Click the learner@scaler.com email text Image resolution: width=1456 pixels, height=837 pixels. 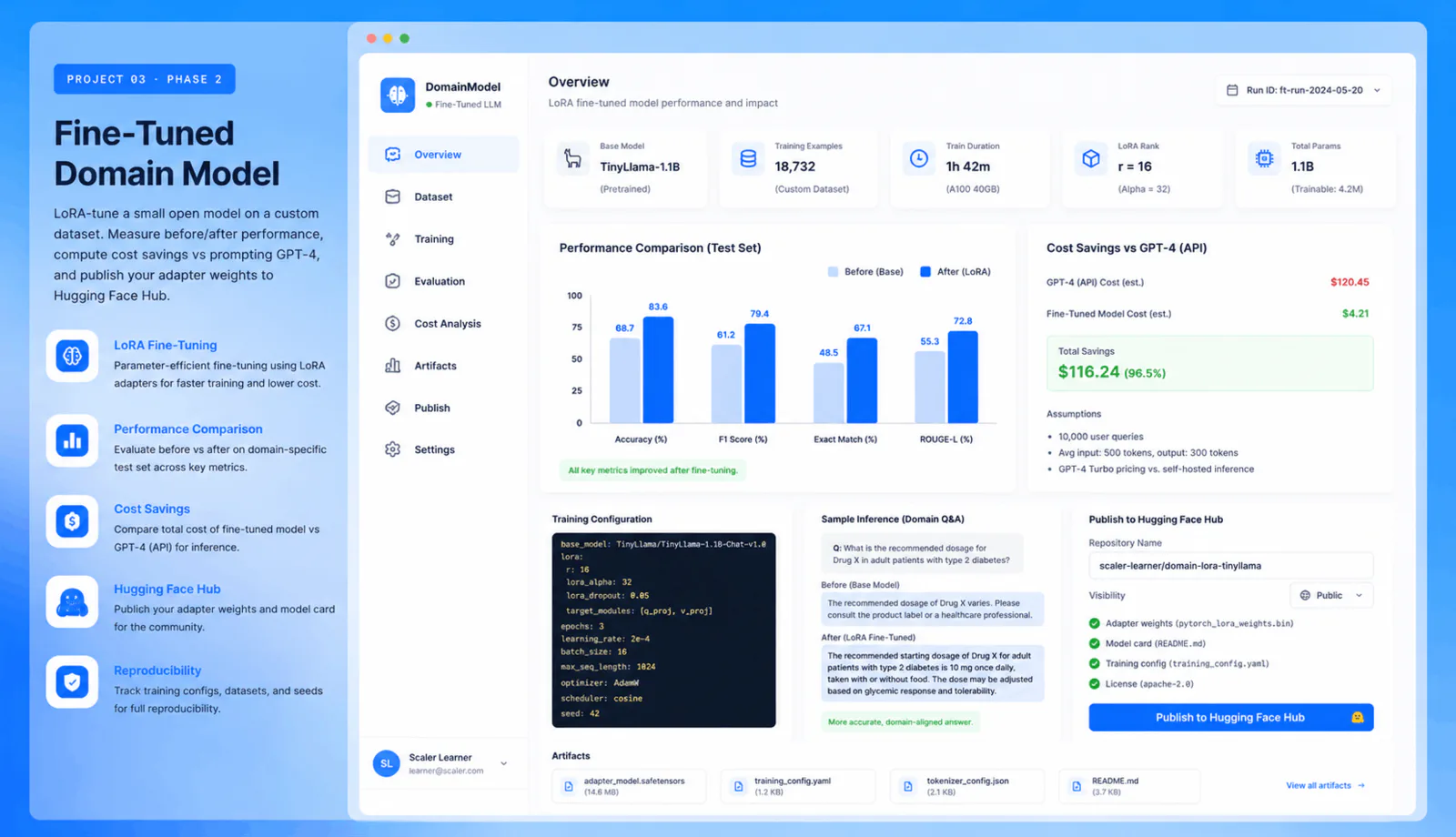pyautogui.click(x=446, y=771)
